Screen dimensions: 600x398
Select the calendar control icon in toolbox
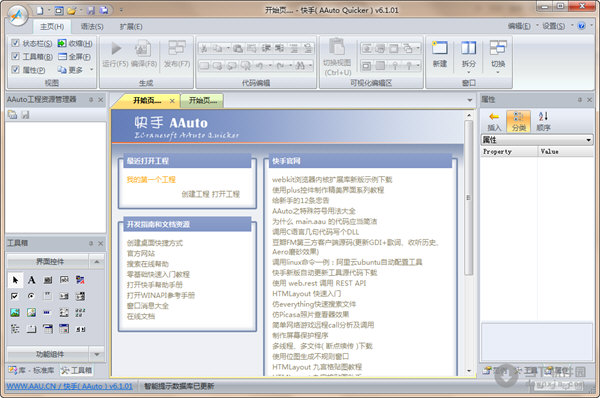[64, 329]
